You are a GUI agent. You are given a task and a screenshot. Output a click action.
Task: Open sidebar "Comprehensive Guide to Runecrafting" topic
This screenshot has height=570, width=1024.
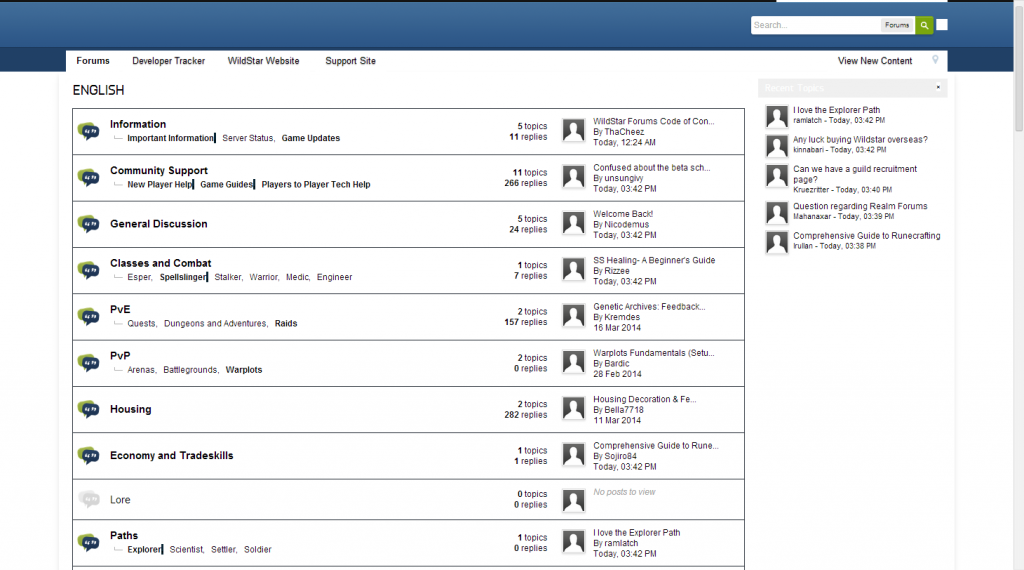867,235
